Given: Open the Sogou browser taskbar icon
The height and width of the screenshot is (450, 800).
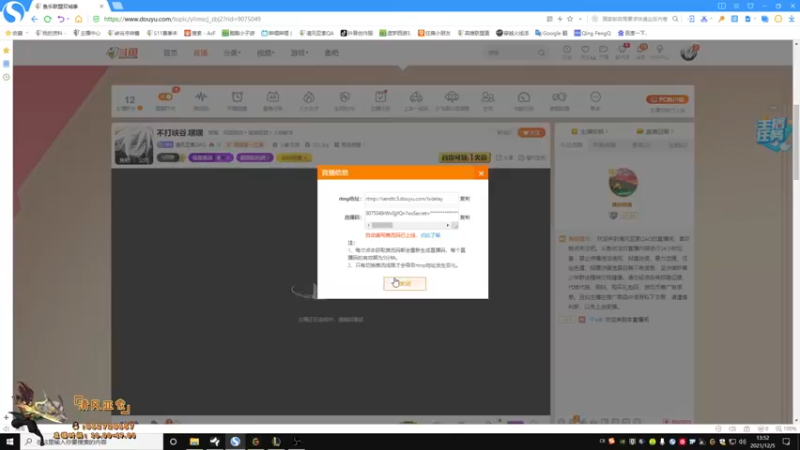Looking at the screenshot, I should pyautogui.click(x=235, y=441).
